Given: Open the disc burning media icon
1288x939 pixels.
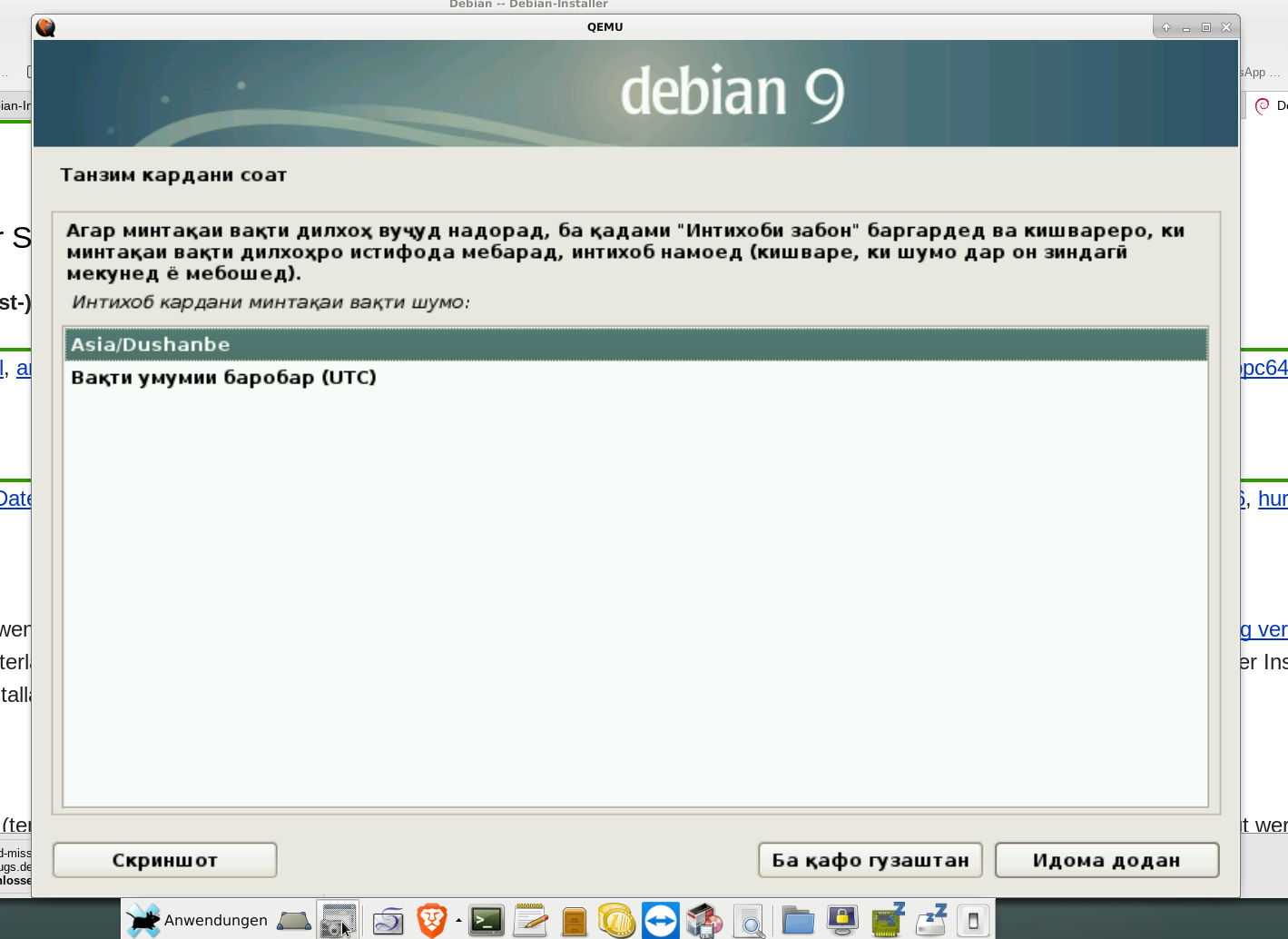Looking at the screenshot, I should pyautogui.click(x=704, y=920).
